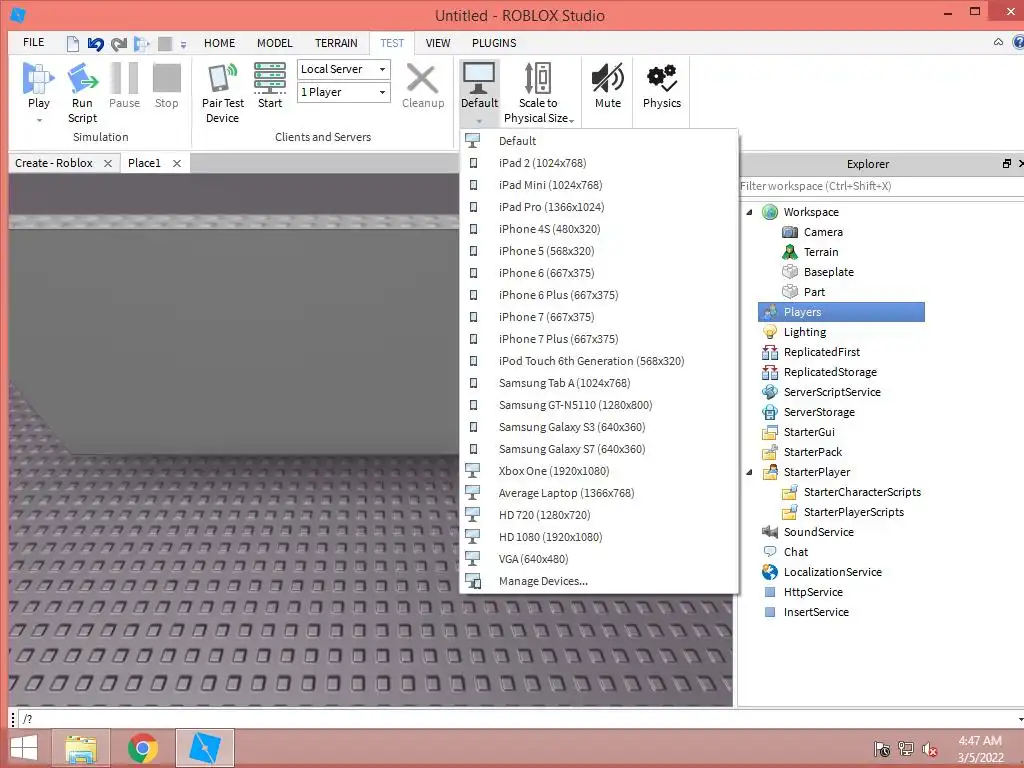Switch to the VIEW ribbon tab
The image size is (1024, 768).
438,43
